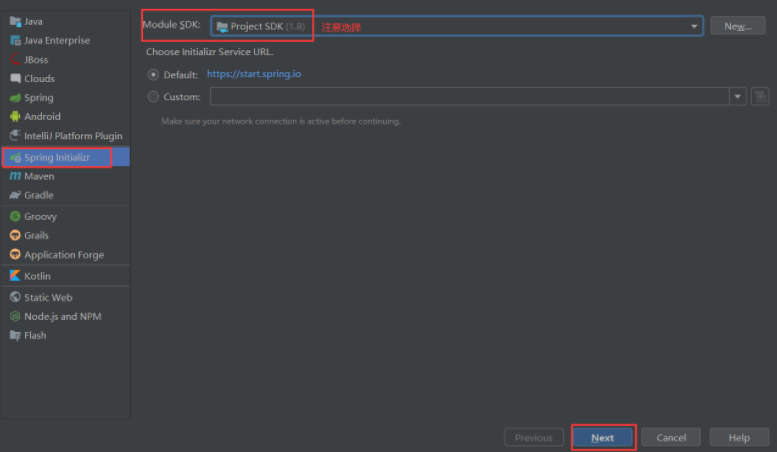Image resolution: width=777 pixels, height=452 pixels.
Task: Open the https://start.spring.io link
Action: point(254,74)
